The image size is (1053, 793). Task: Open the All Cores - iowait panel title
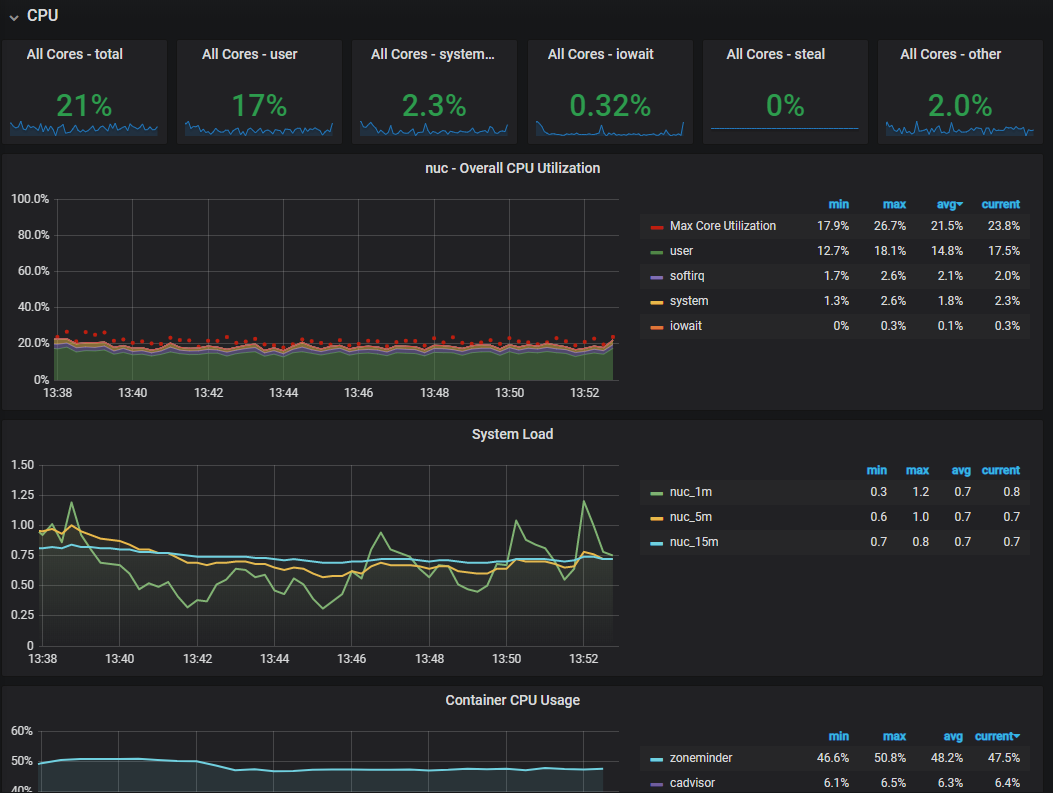[600, 54]
